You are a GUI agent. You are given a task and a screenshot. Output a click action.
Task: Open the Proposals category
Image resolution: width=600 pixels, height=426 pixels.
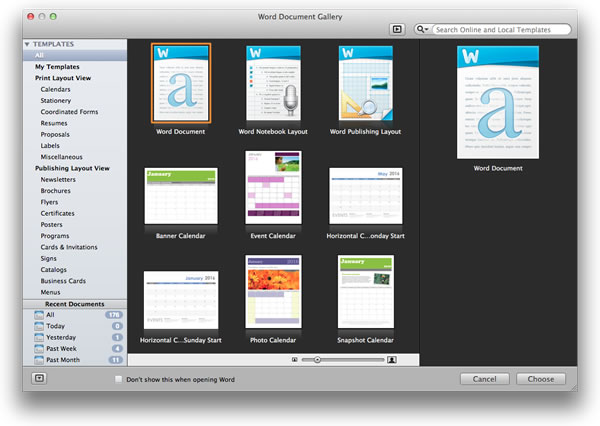pyautogui.click(x=55, y=134)
